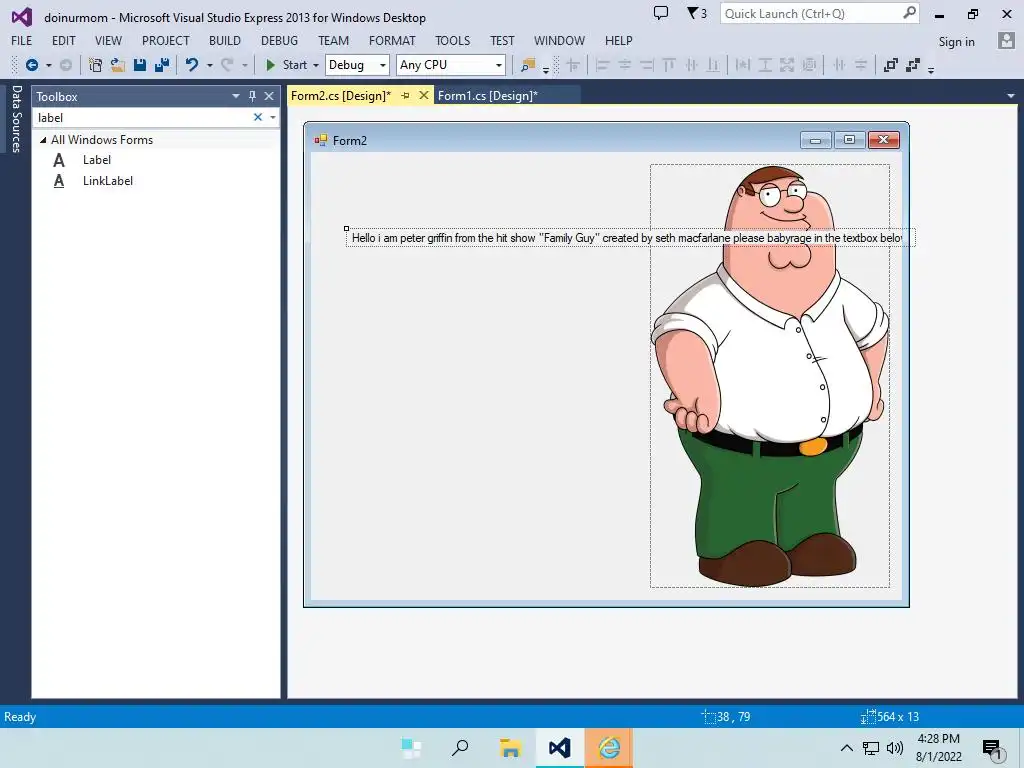Click the New Project toolbar icon
The height and width of the screenshot is (768, 1024).
[95, 65]
